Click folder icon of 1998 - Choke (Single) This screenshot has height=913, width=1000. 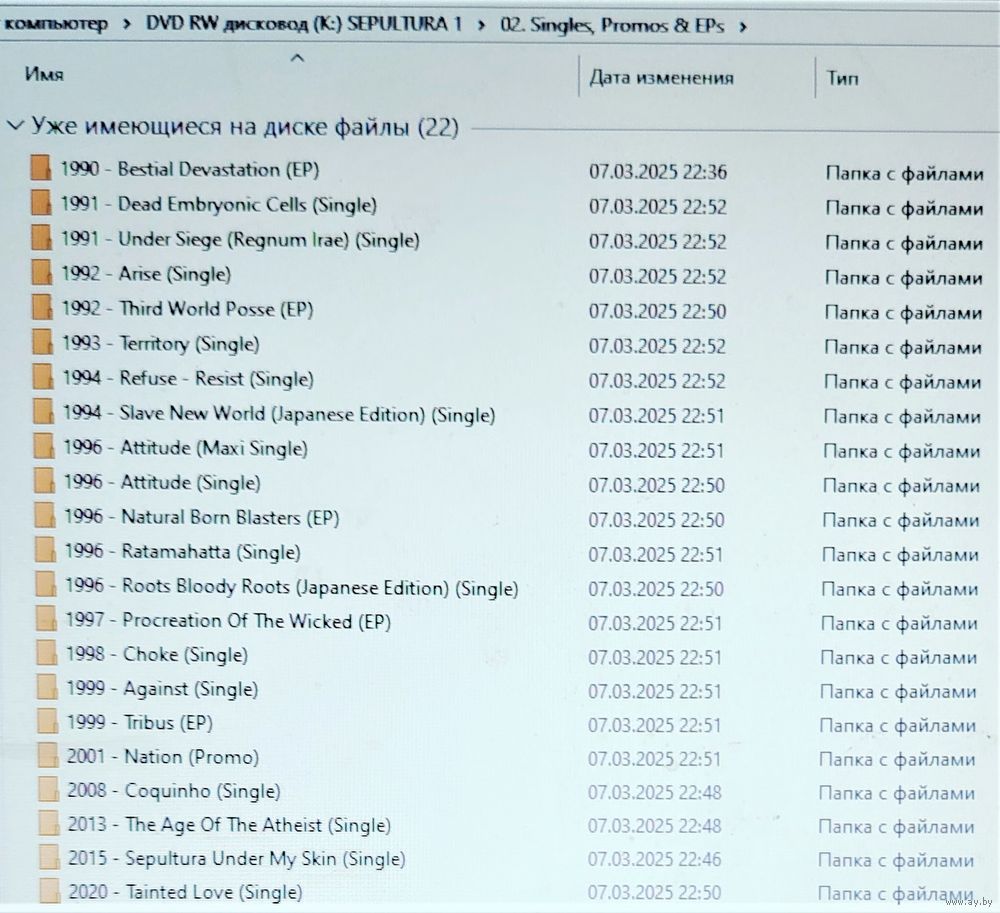(x=47, y=654)
